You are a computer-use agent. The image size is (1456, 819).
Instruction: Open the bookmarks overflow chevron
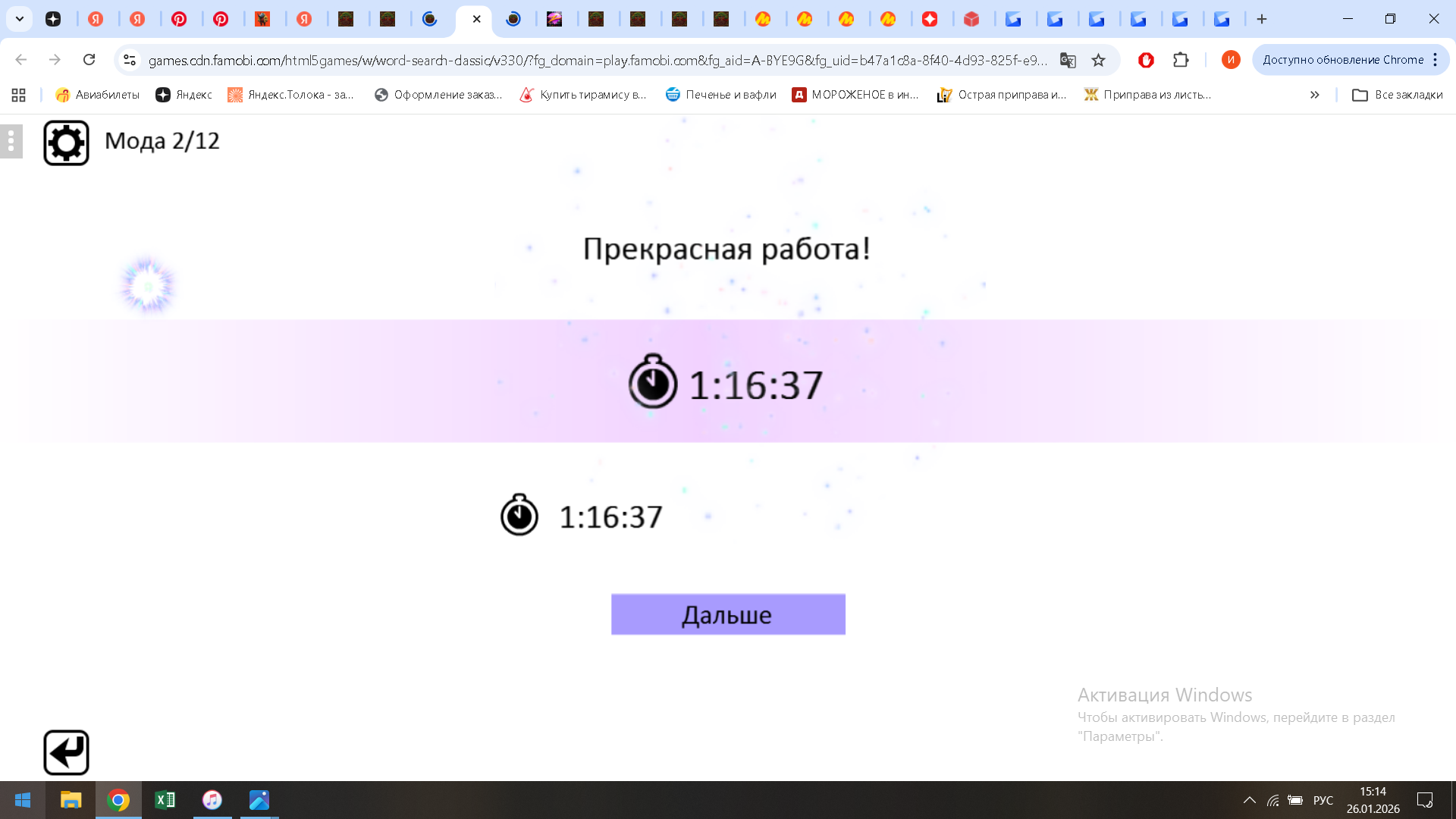click(x=1314, y=95)
